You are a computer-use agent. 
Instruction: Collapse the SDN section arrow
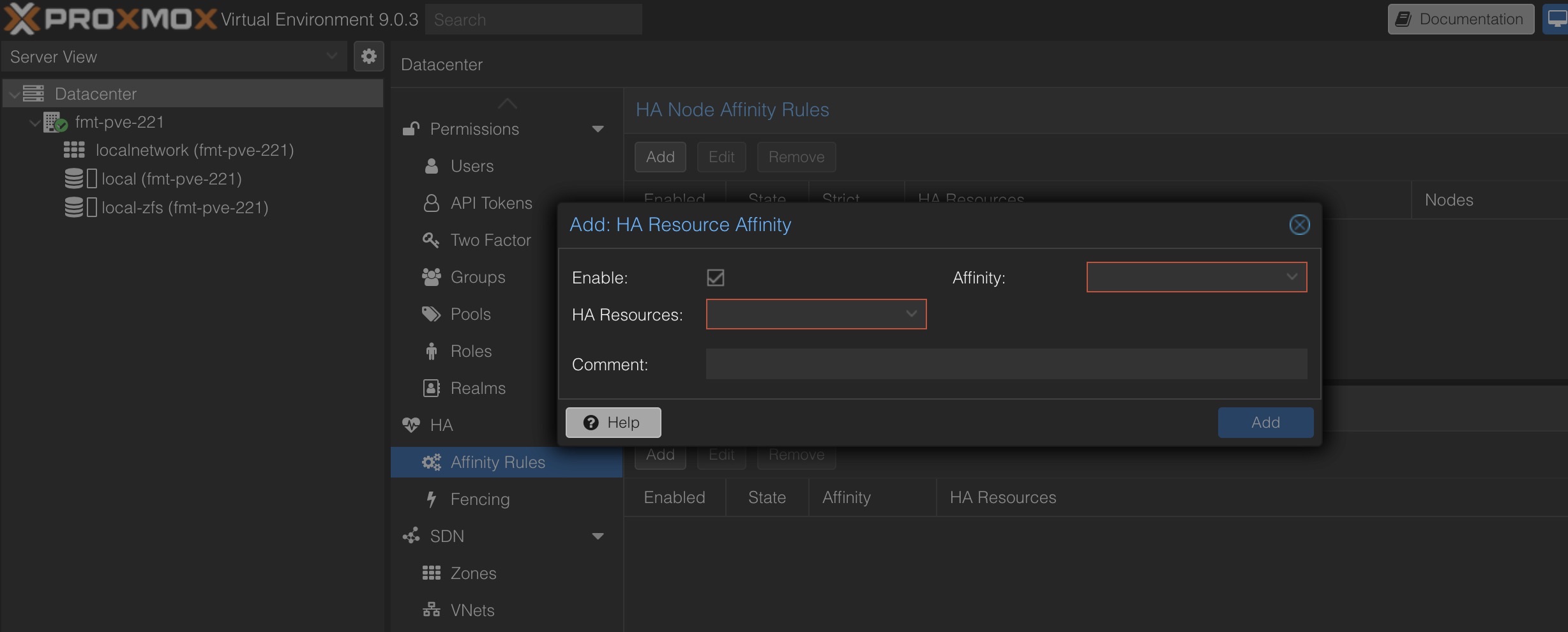[x=598, y=536]
